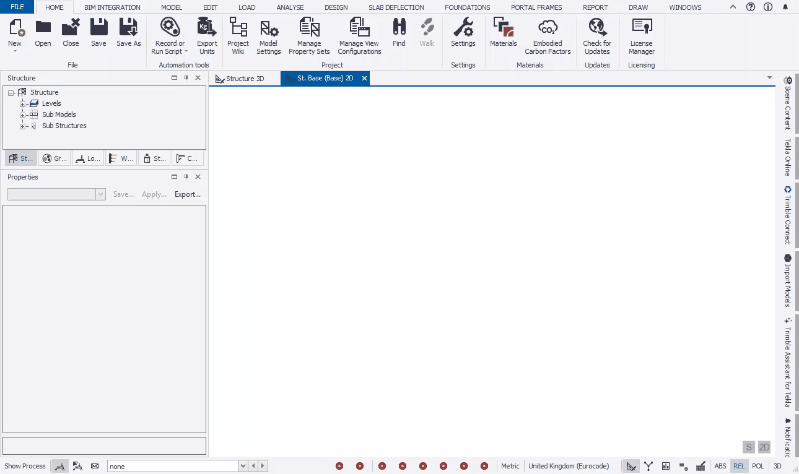Click the Save icon
The height and width of the screenshot is (474, 799).
(99, 33)
